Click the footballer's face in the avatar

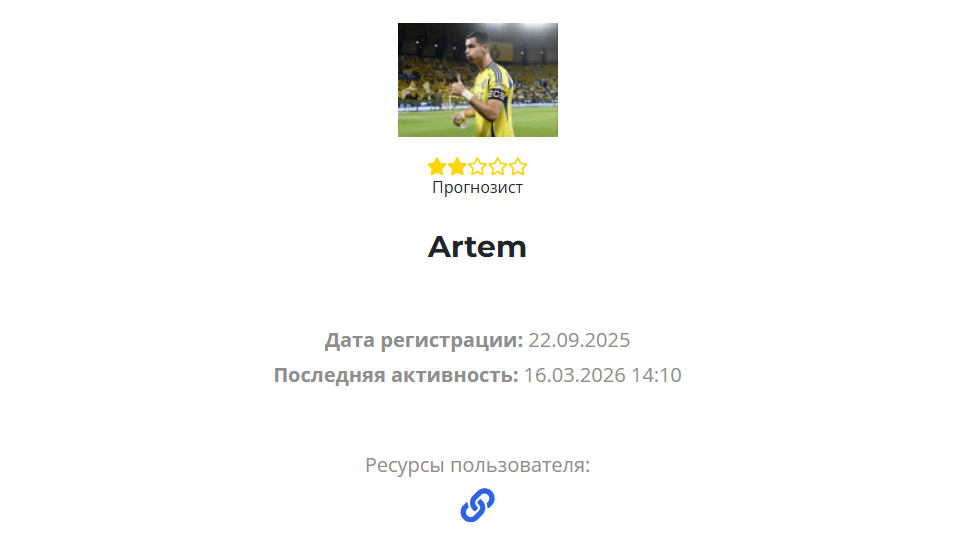tap(475, 48)
